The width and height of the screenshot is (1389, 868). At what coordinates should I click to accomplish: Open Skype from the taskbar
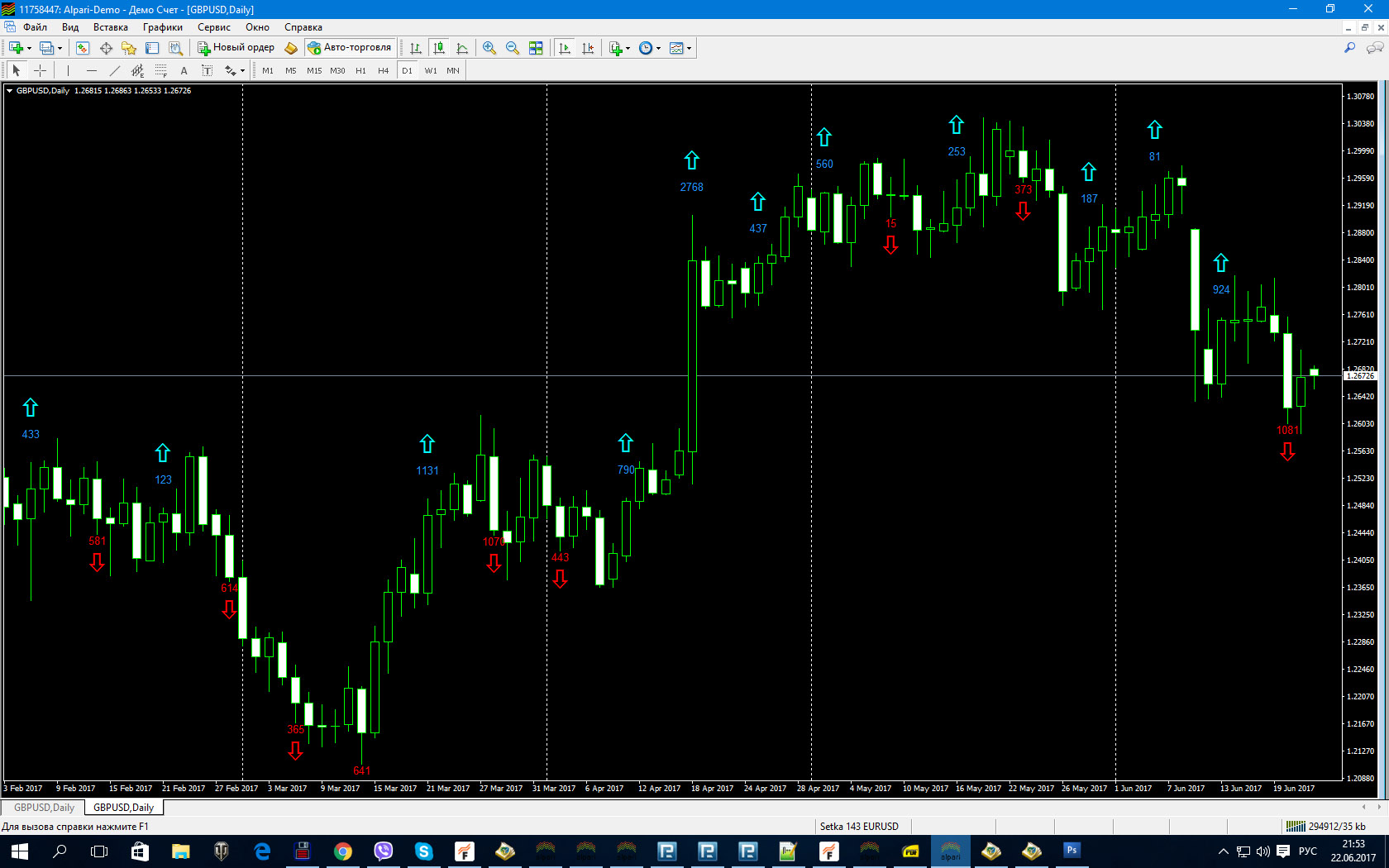(x=423, y=851)
